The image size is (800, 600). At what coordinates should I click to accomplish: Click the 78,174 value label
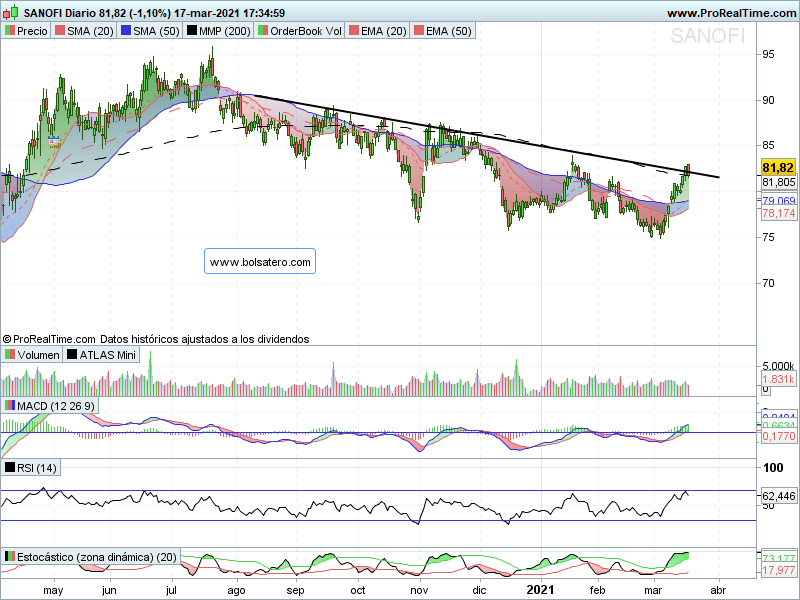(x=778, y=213)
